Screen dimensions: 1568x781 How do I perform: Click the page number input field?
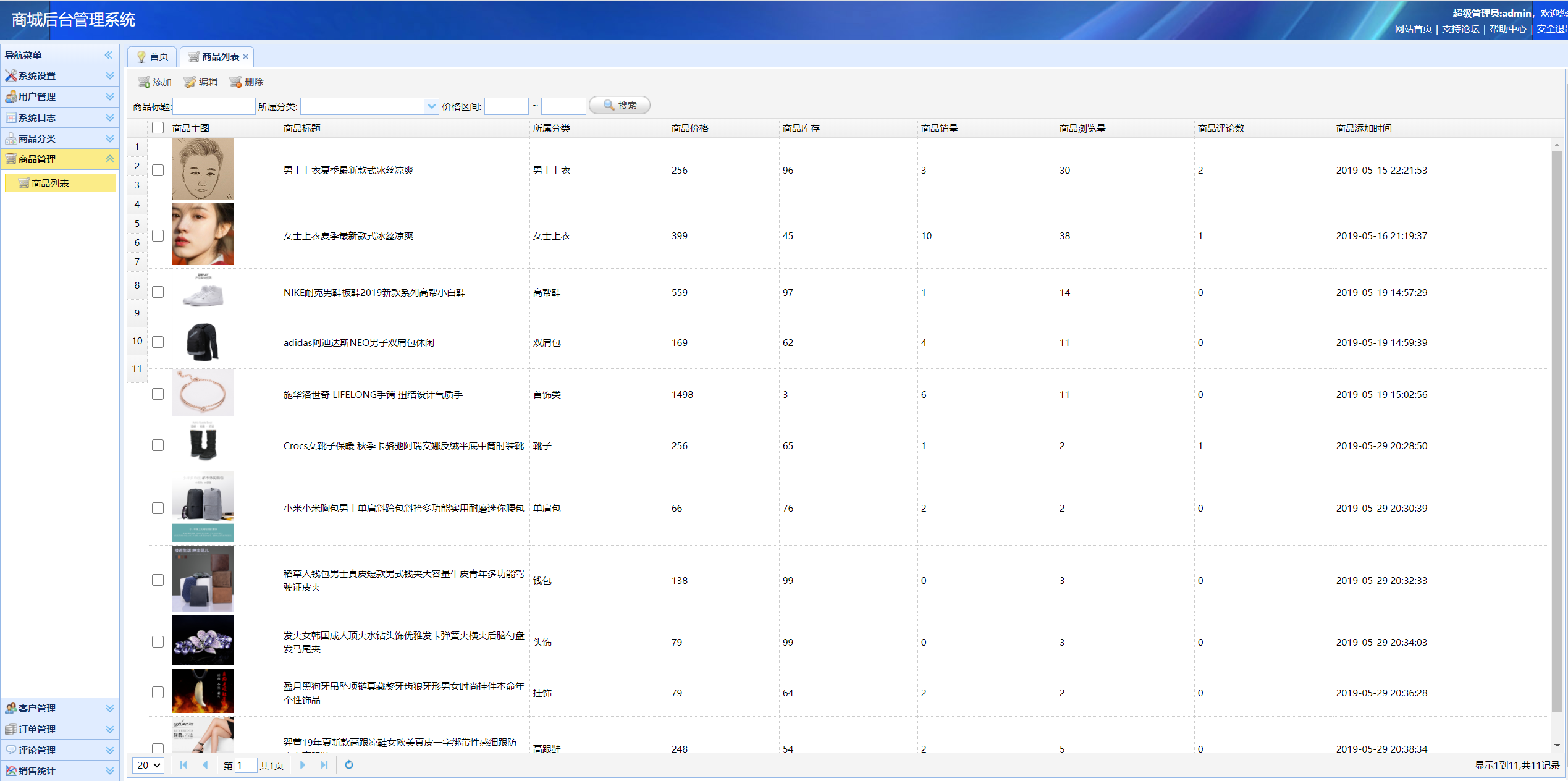[x=246, y=766]
